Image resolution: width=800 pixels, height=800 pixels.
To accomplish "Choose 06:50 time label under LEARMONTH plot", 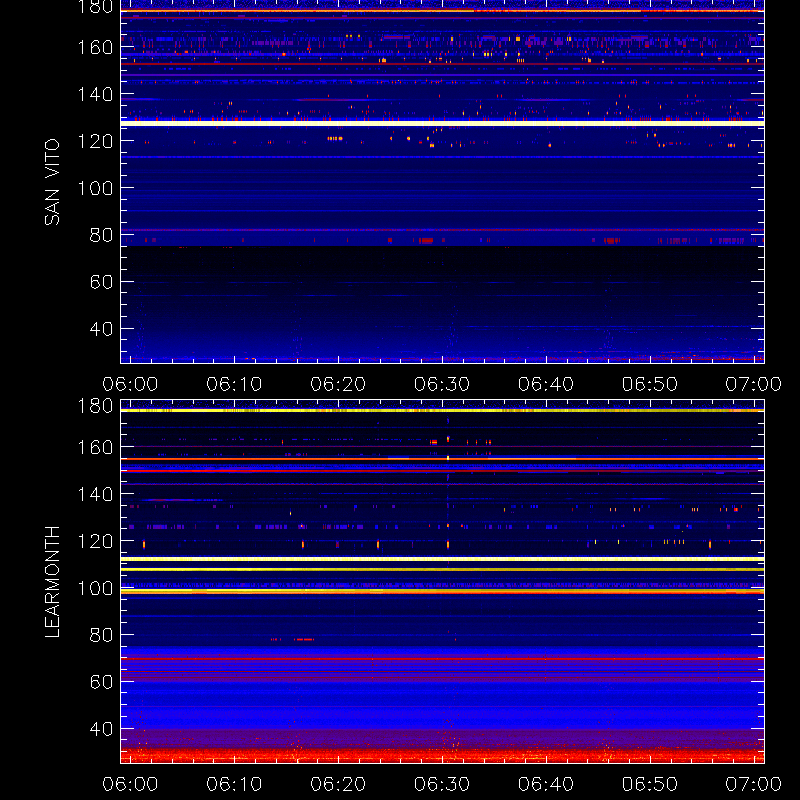I will [x=650, y=784].
